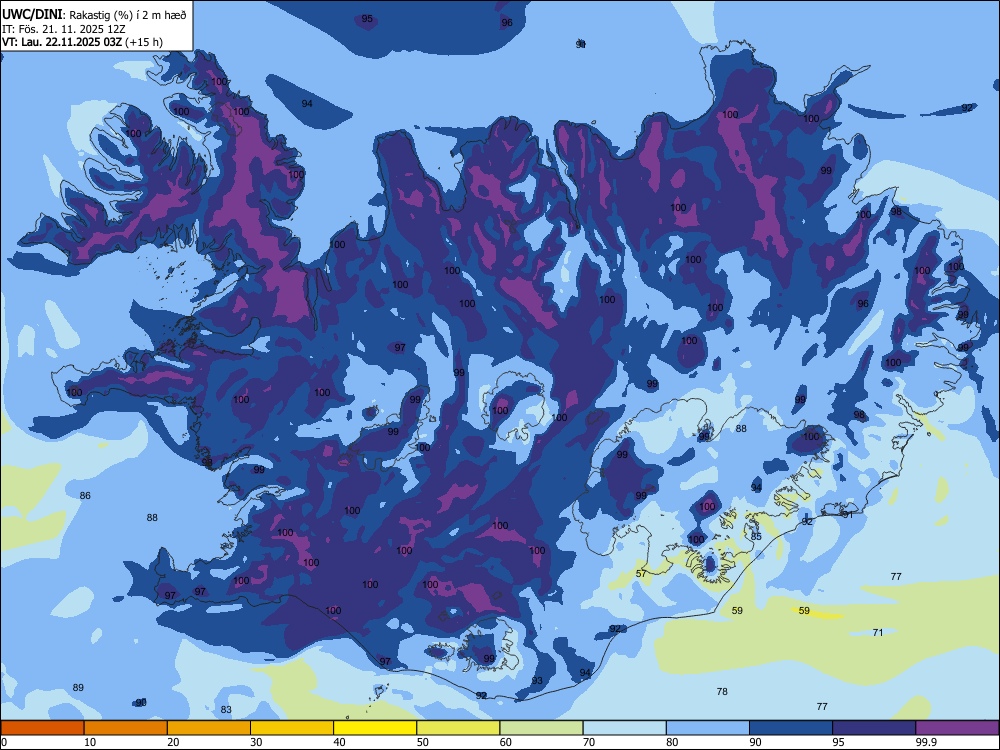Image resolution: width=1000 pixels, height=750 pixels.
Task: Click the legend tick label '70'
Action: pos(589,742)
